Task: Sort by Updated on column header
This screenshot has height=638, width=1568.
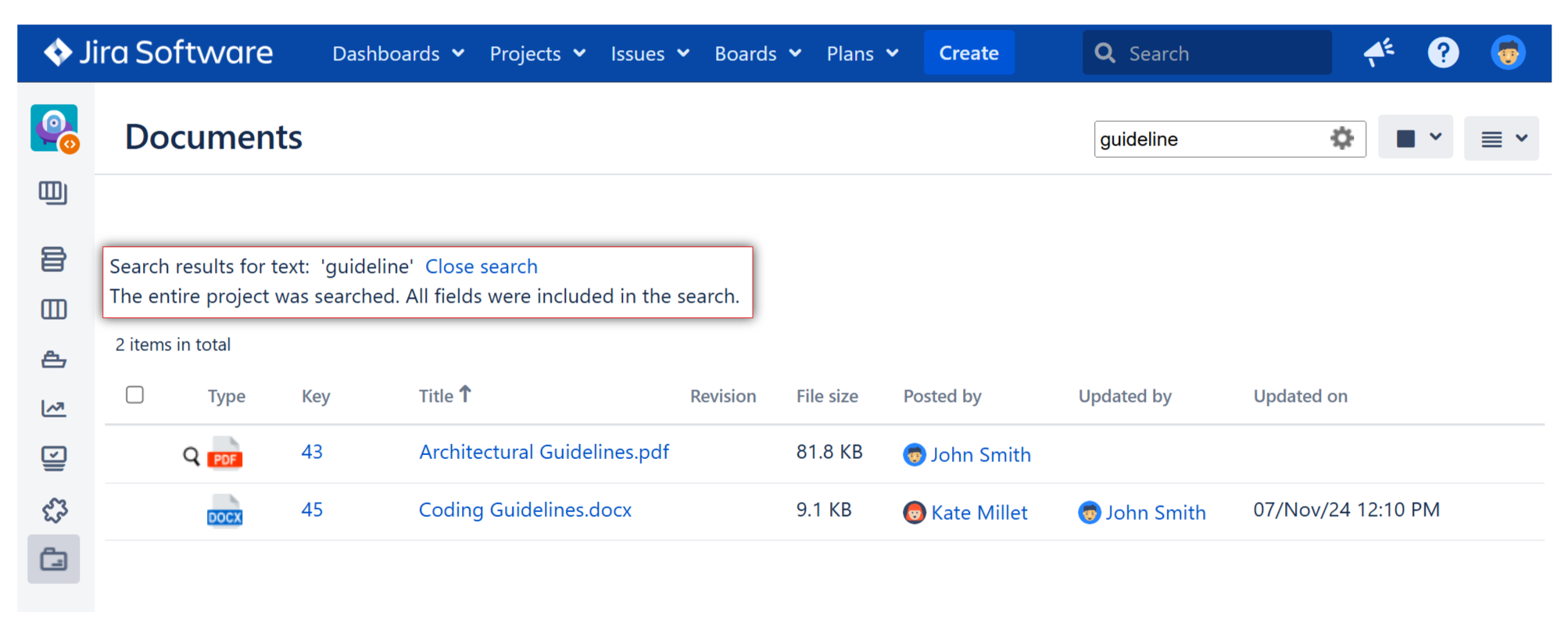Action: point(1301,396)
